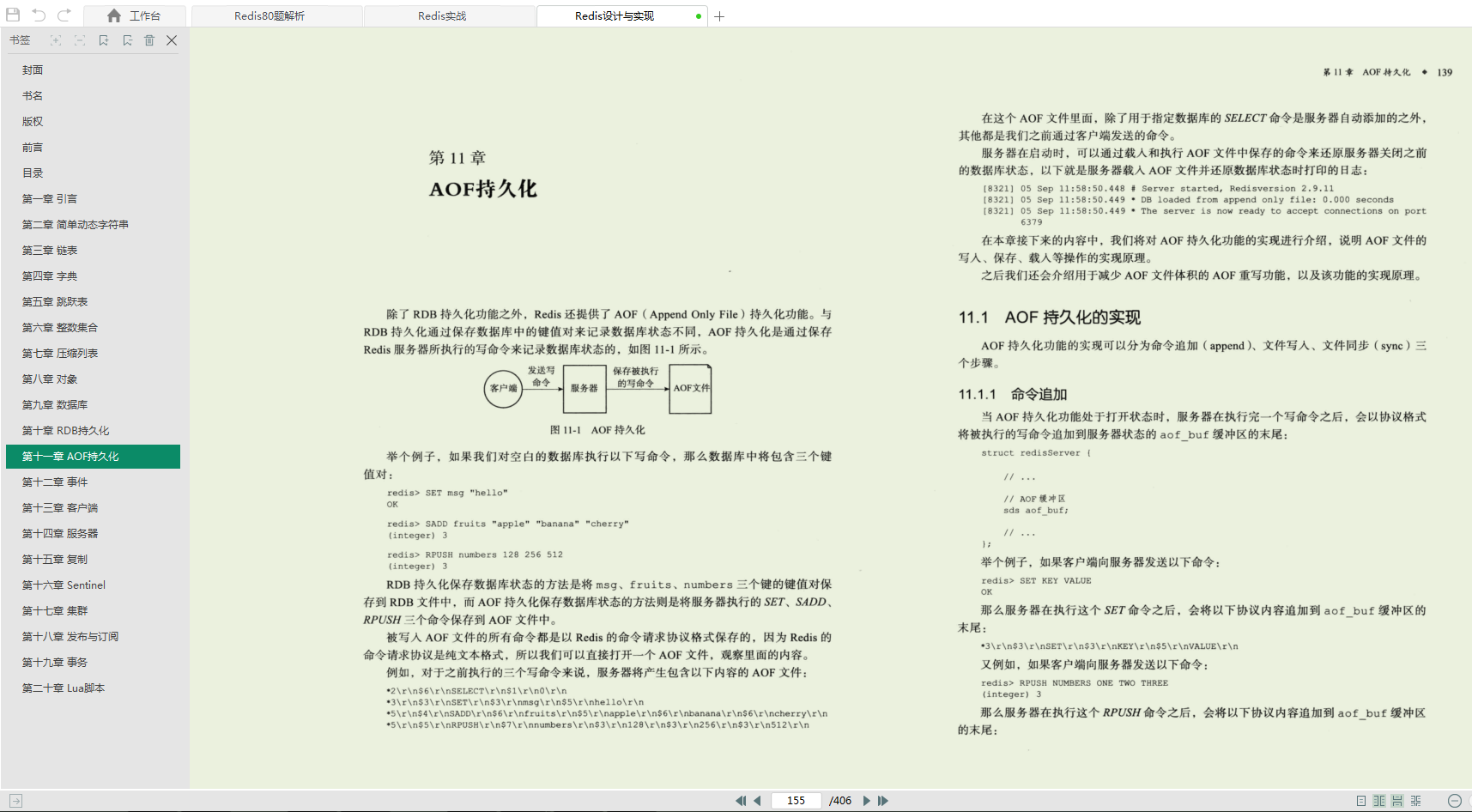This screenshot has width=1472, height=812.
Task: Click the Redo arrow icon
Action: click(64, 15)
